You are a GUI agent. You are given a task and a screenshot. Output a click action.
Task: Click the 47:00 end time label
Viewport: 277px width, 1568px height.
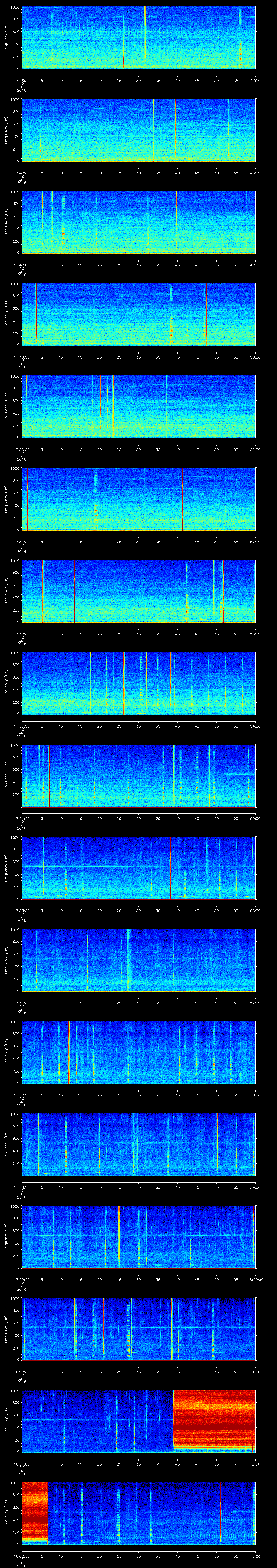coord(255,80)
